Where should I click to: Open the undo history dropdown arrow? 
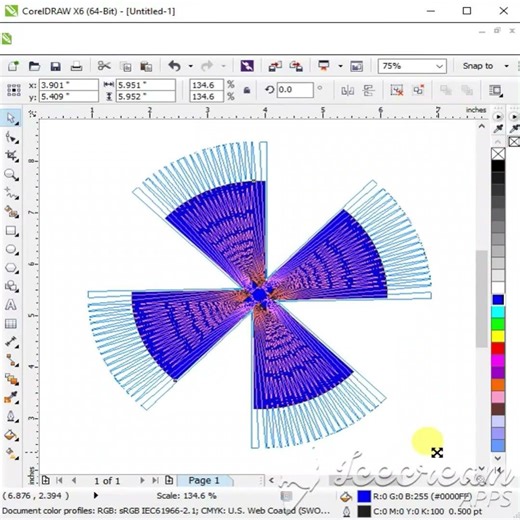(x=191, y=66)
